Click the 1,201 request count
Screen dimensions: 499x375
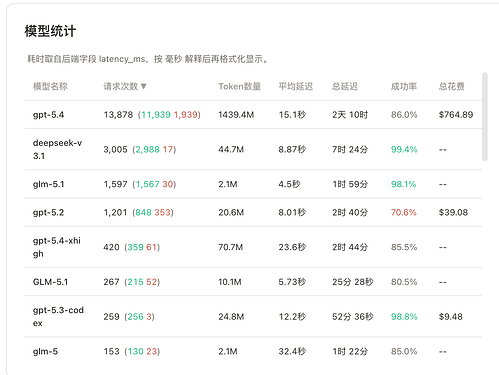click(115, 212)
